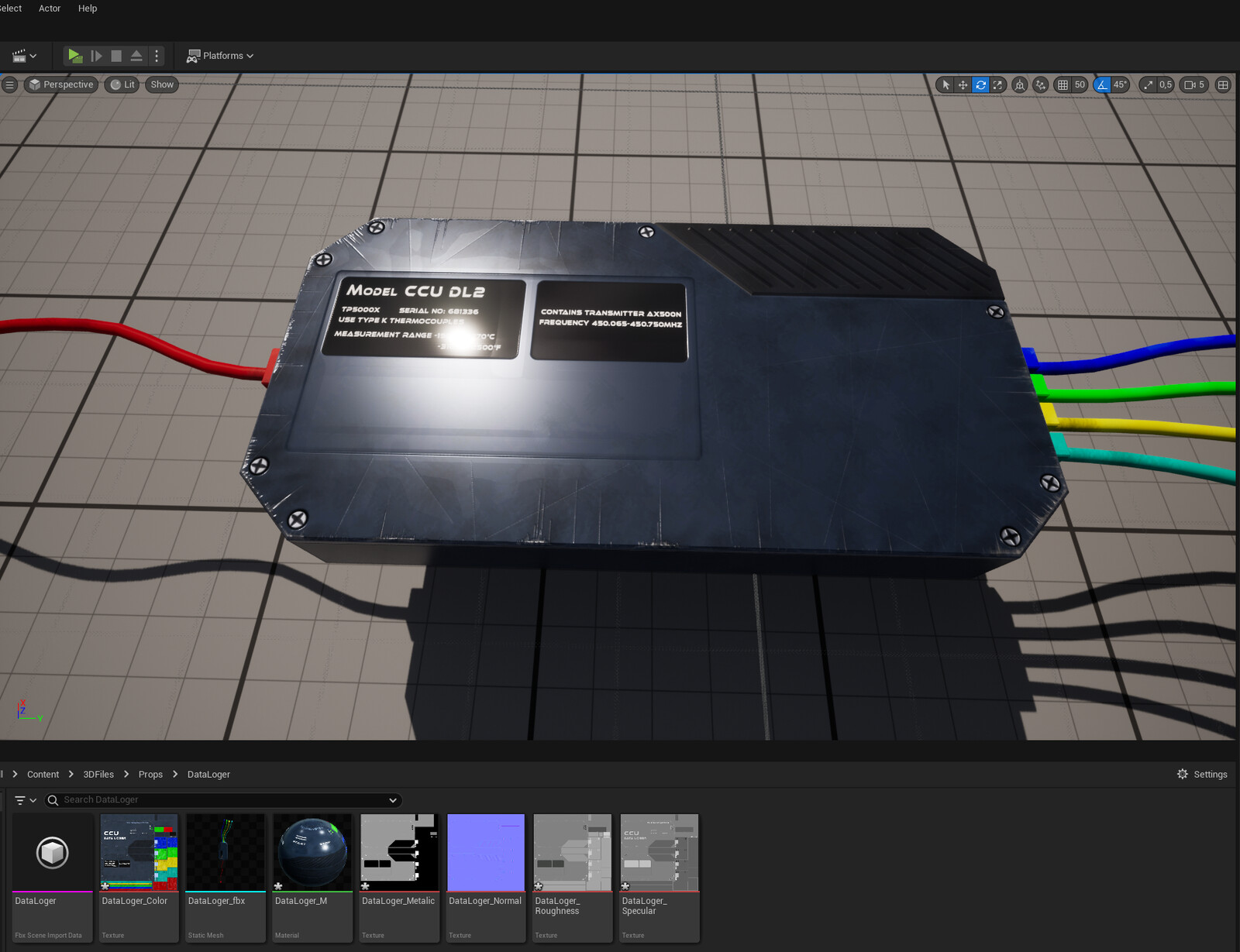
Task: Click the DataLoger breadcrumb
Action: (x=208, y=775)
